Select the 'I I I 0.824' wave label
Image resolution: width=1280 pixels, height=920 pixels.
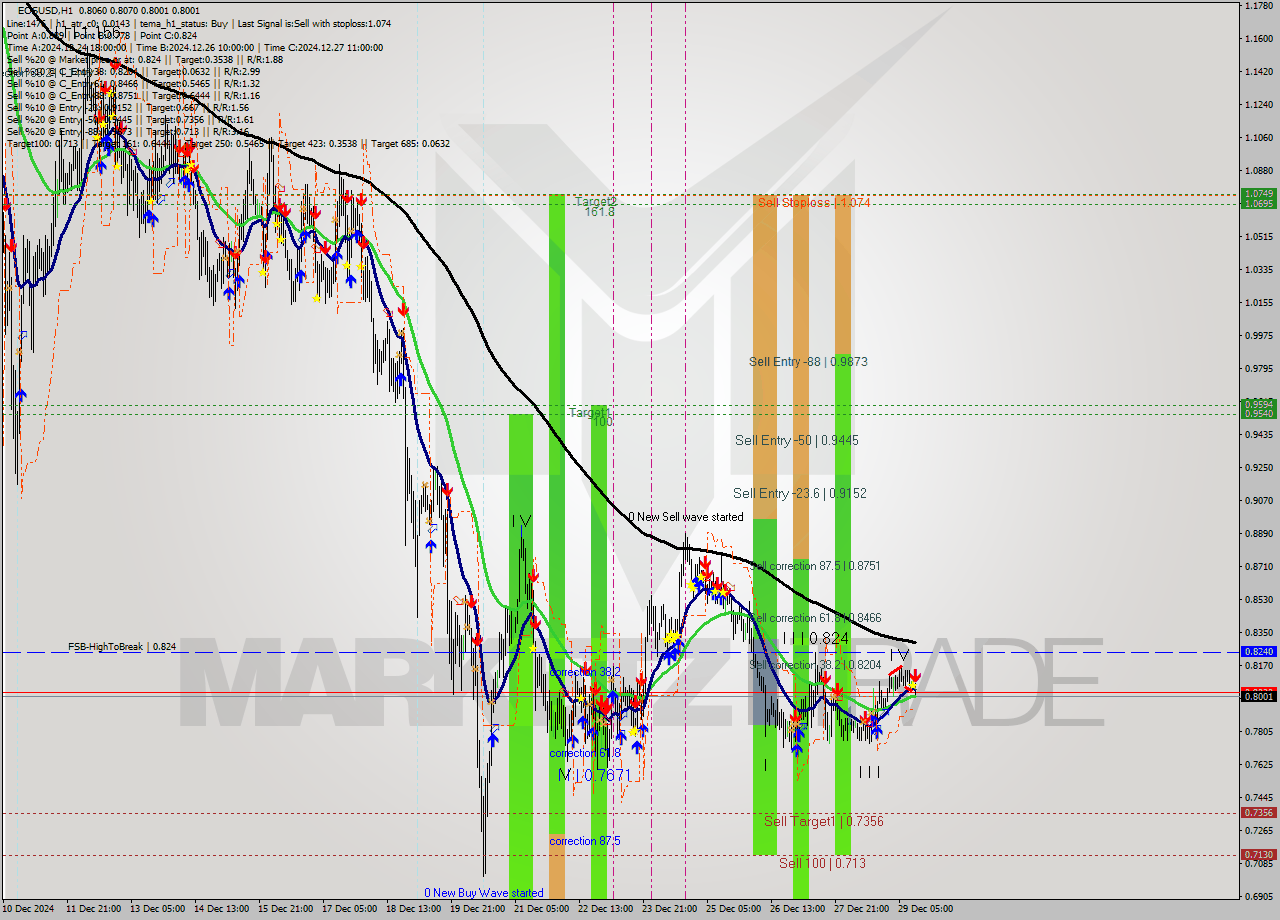[x=816, y=638]
